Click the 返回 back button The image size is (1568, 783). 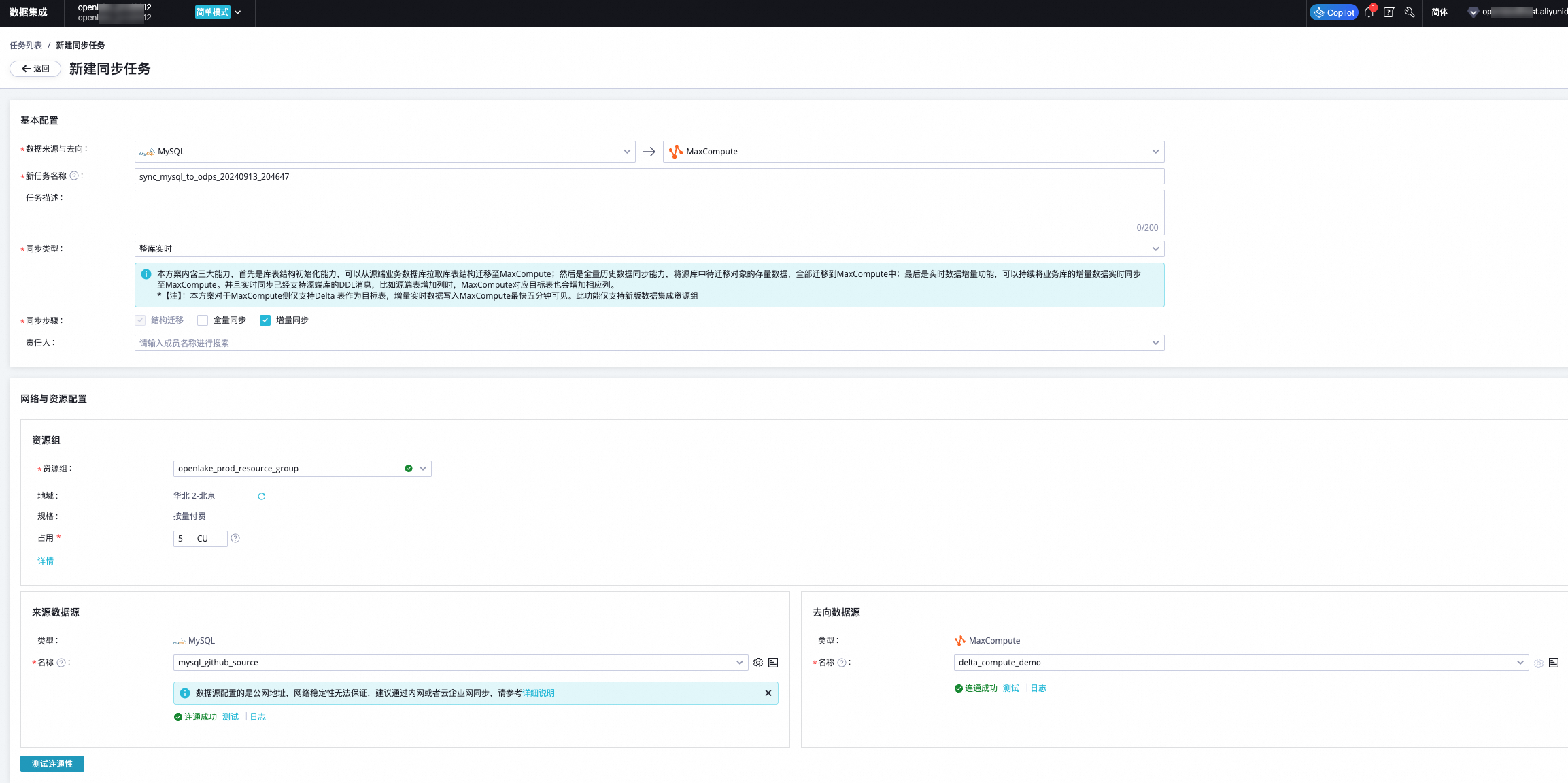click(x=35, y=69)
